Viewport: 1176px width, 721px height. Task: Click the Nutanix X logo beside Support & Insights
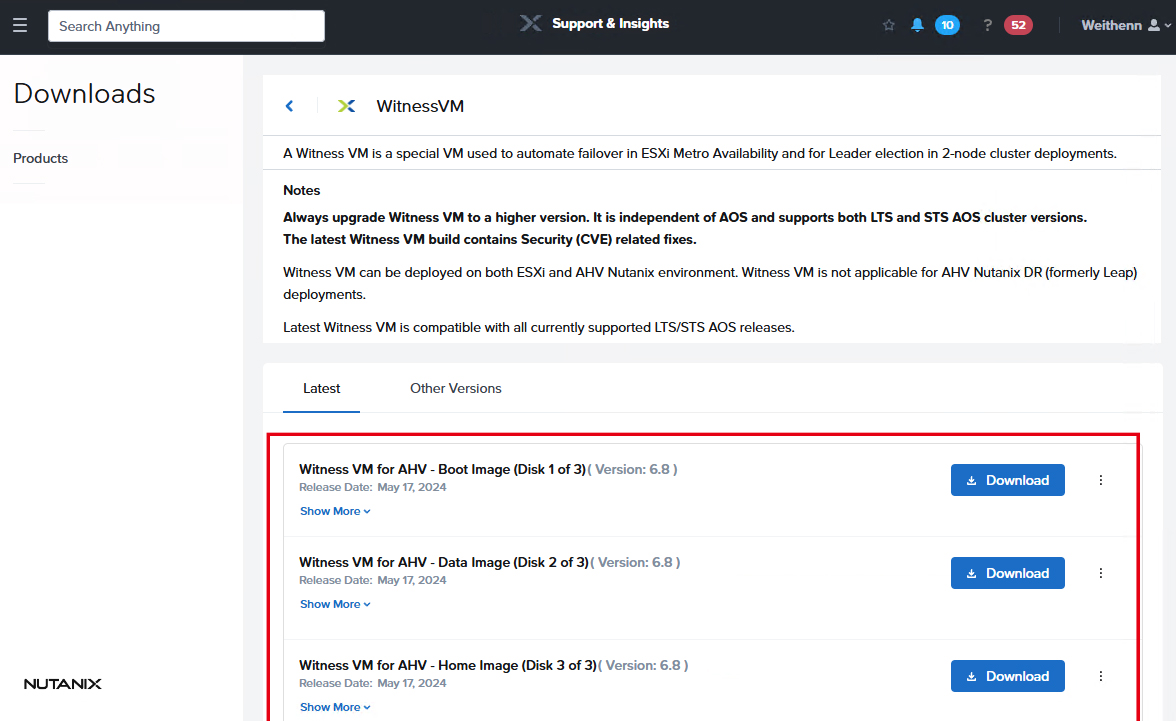[530, 24]
